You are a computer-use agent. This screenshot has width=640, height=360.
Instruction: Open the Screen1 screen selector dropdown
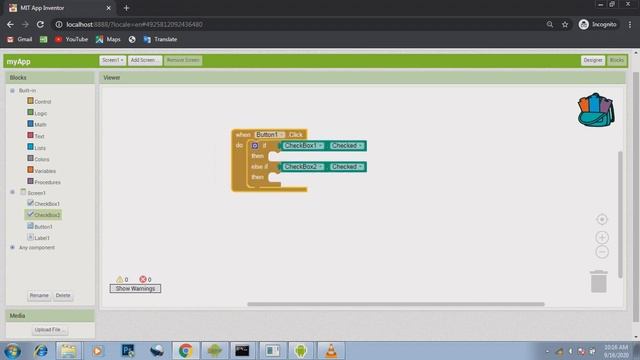pyautogui.click(x=112, y=60)
